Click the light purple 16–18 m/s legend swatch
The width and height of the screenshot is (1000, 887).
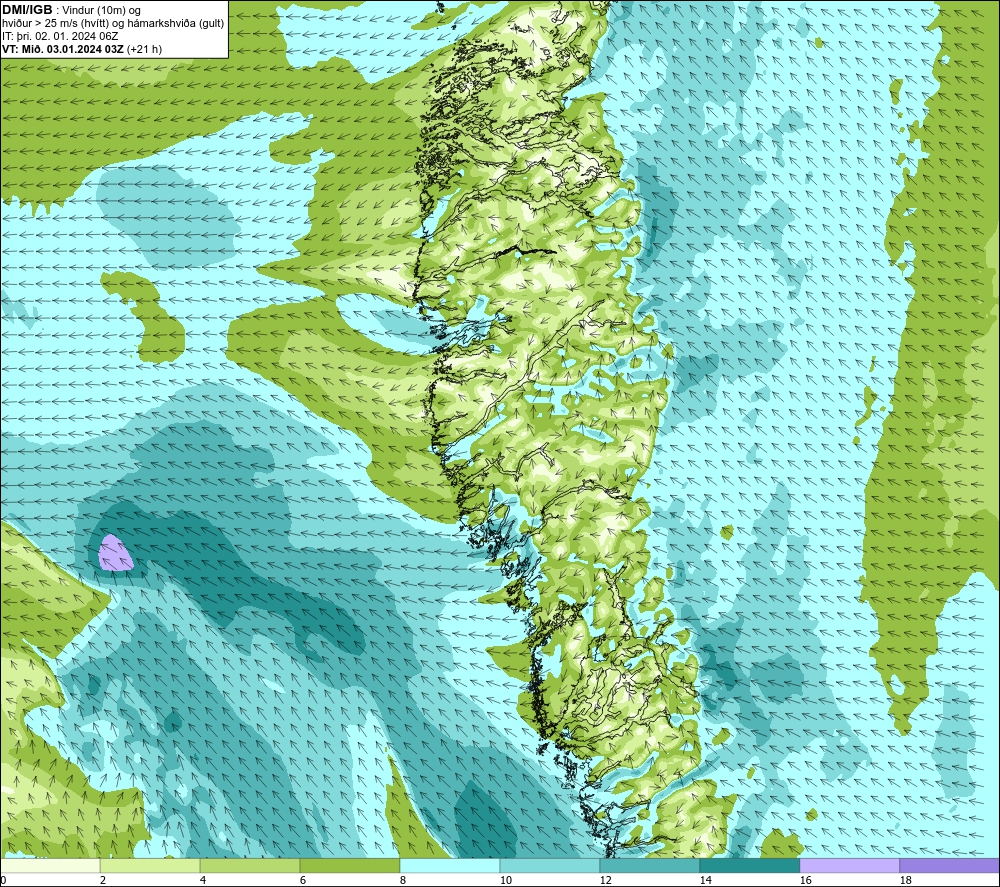point(849,866)
